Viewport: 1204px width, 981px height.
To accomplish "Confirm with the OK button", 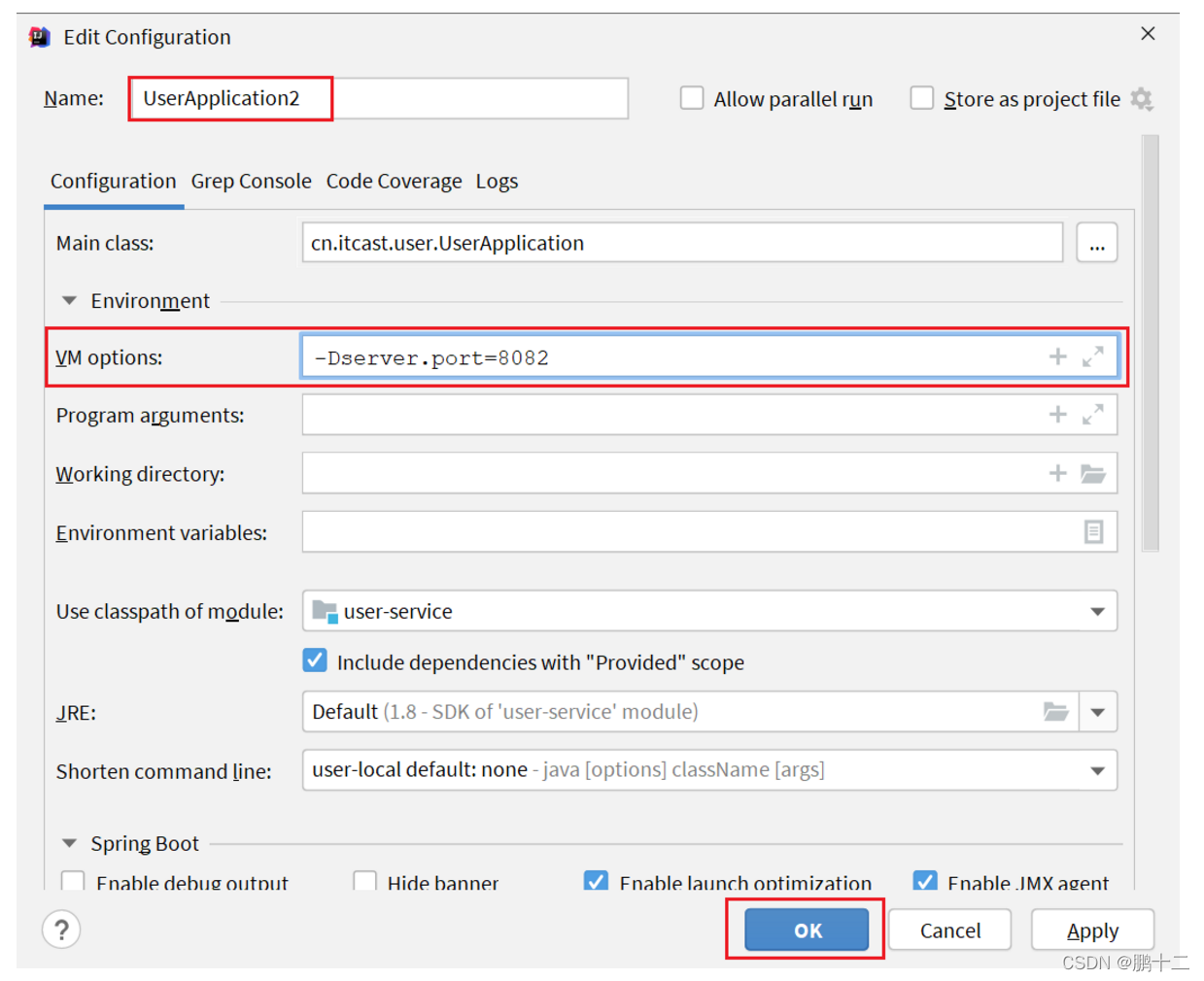I will click(x=807, y=930).
